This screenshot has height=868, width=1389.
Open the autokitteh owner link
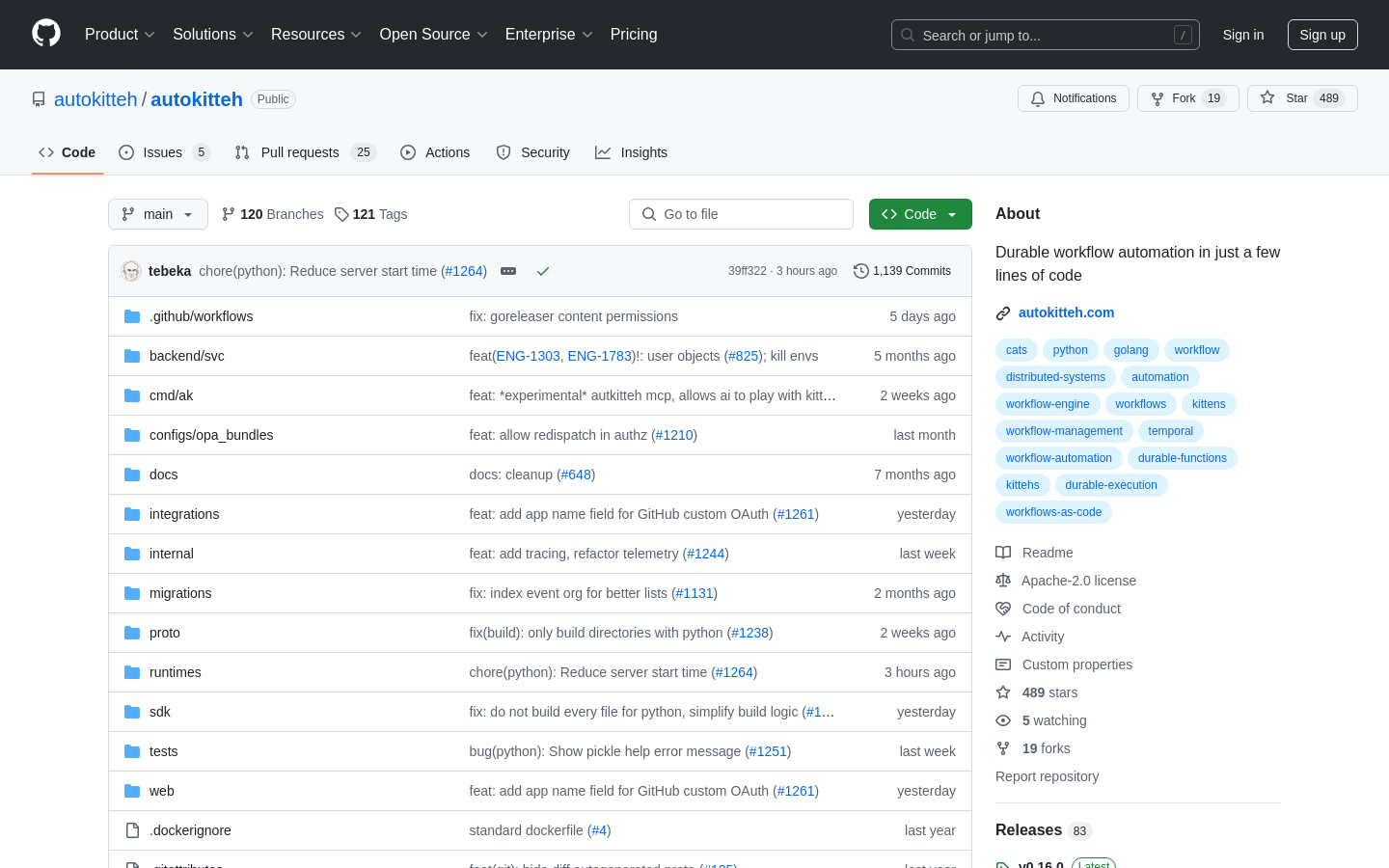(95, 99)
